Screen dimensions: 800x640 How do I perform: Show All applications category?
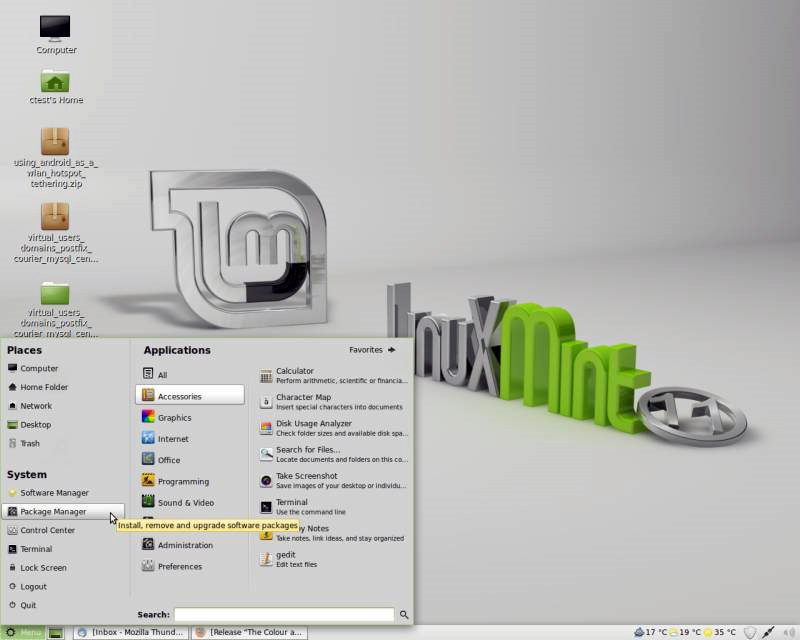point(155,374)
